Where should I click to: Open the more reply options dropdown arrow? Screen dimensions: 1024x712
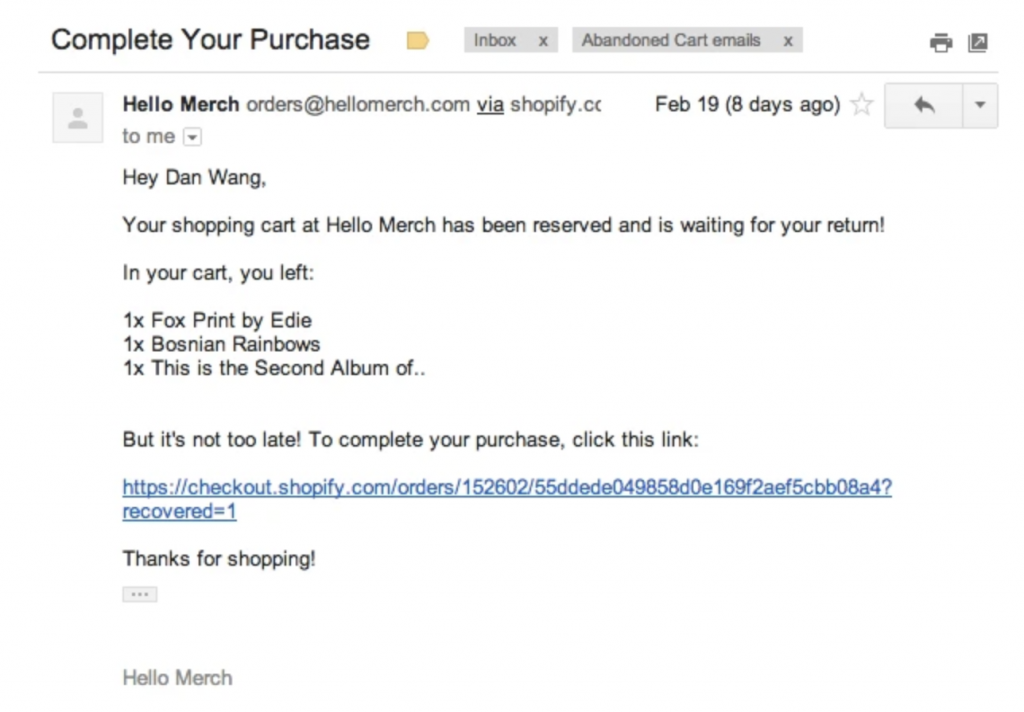tap(980, 104)
